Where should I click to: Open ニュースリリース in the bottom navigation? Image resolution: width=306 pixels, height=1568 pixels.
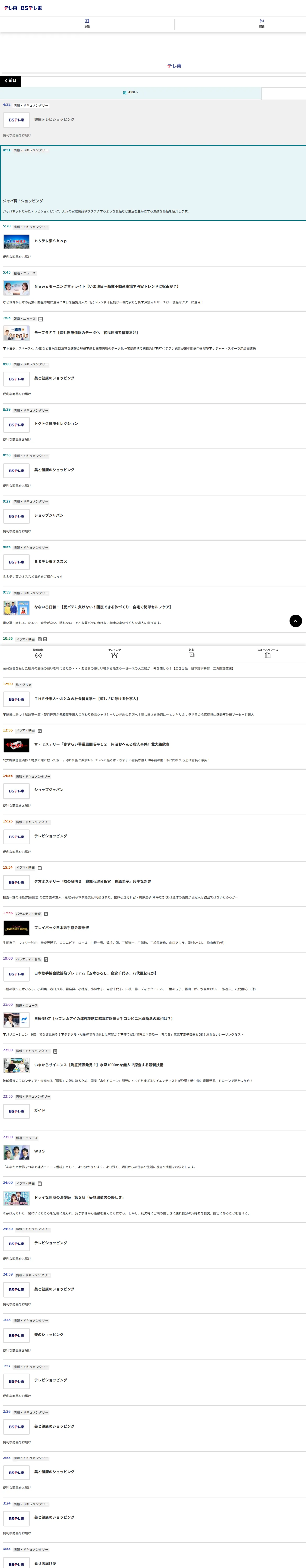point(268,653)
